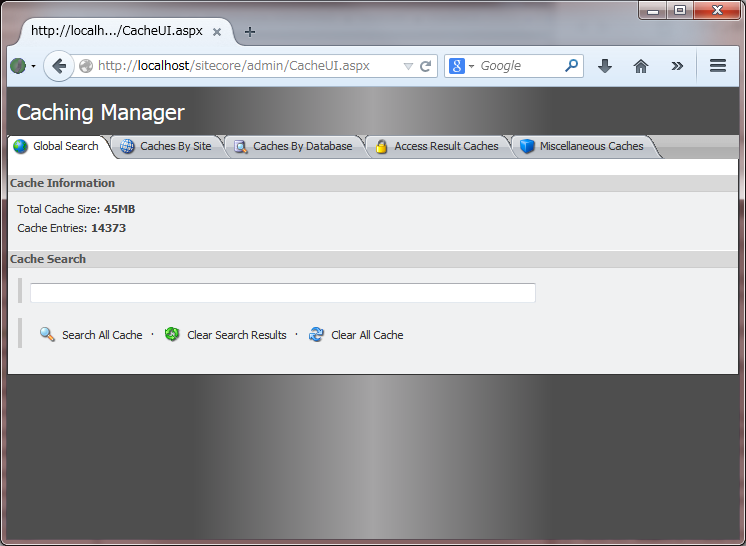Reload the CacheUI.aspx page
Image resolution: width=746 pixels, height=546 pixels.
(425, 66)
